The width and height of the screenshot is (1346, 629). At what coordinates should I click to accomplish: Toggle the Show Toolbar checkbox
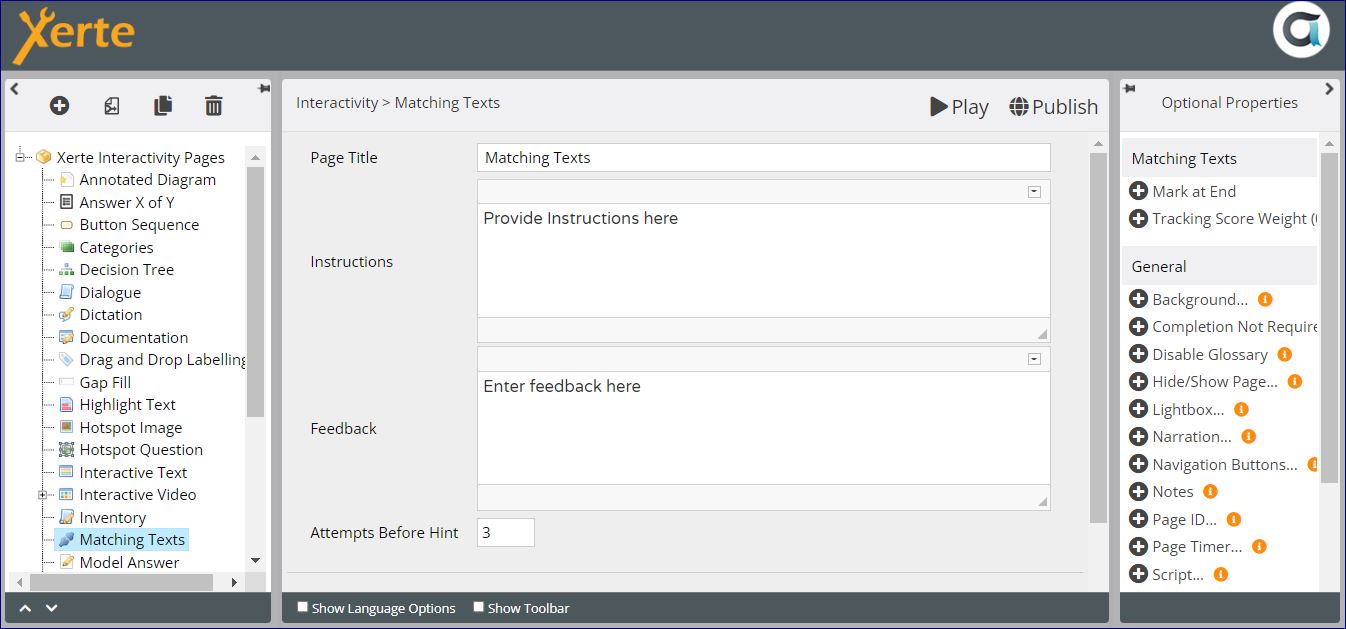(x=479, y=607)
